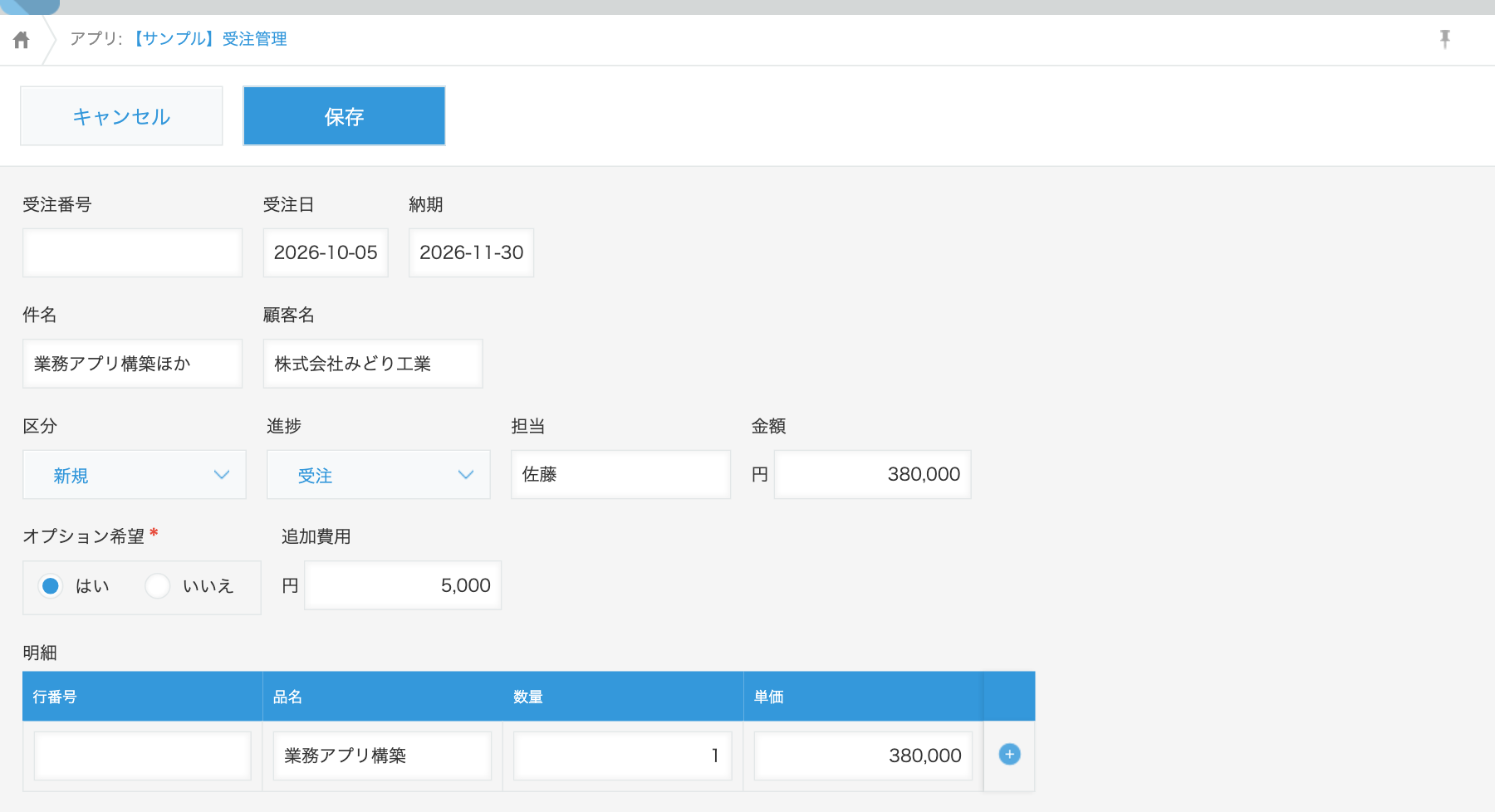
Task: Click the キャンセル button
Action: click(x=121, y=116)
